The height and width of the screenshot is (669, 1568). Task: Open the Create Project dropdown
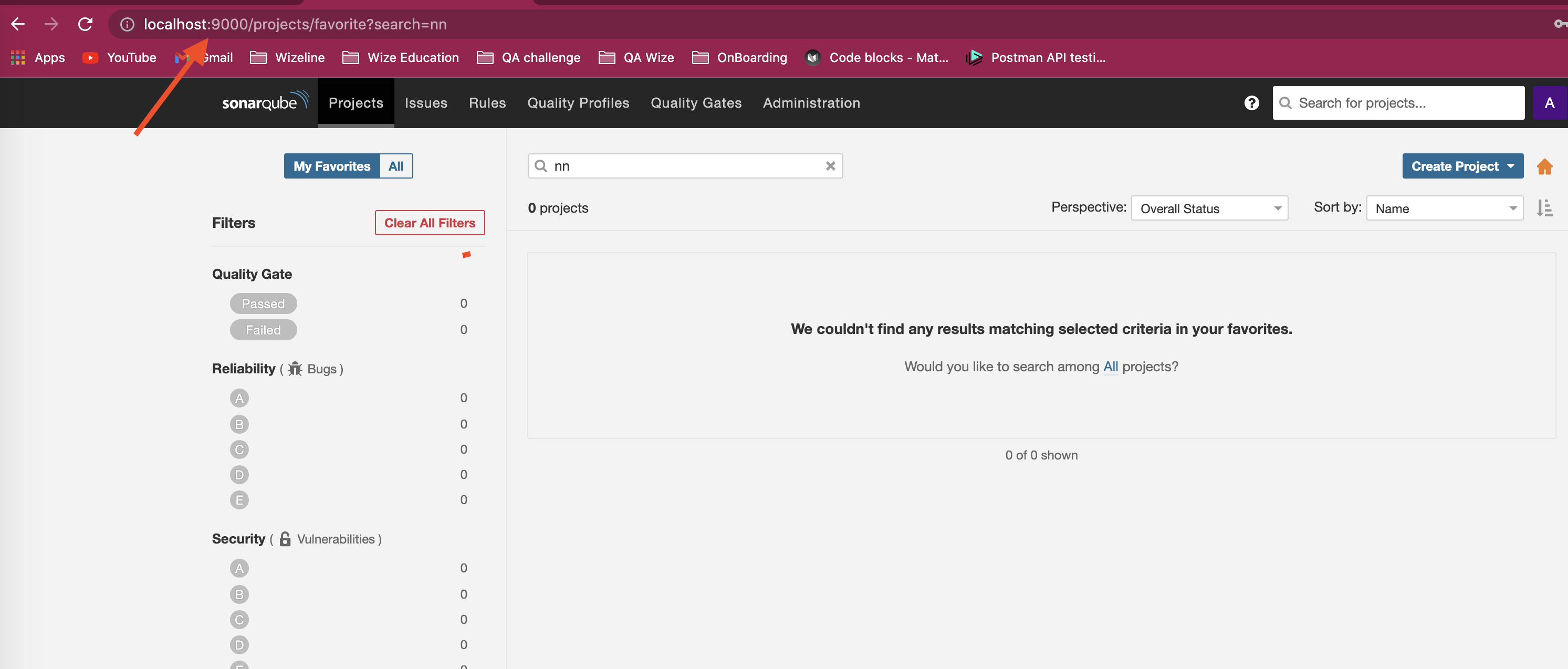point(1462,165)
